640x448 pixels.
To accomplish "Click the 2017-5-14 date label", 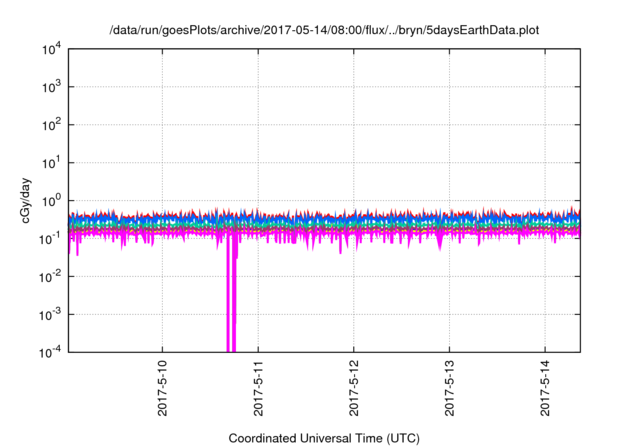I will (545, 388).
